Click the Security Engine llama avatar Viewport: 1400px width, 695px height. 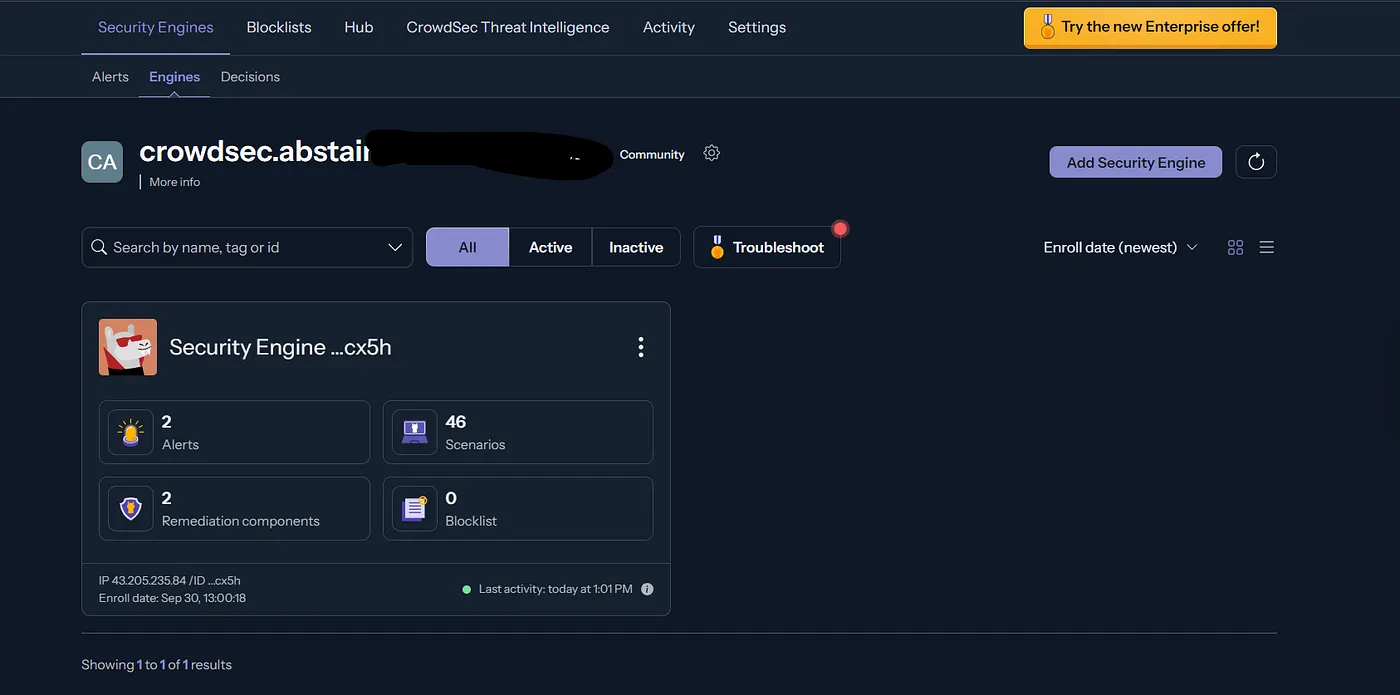click(x=128, y=347)
